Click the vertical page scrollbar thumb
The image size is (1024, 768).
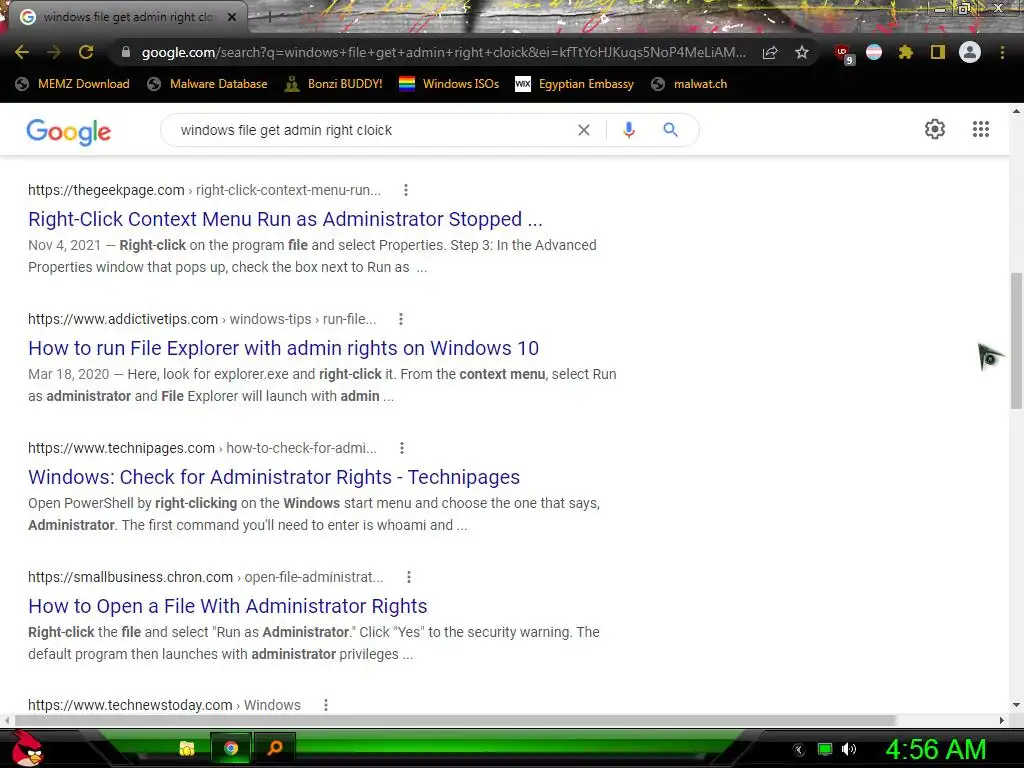(x=1016, y=341)
